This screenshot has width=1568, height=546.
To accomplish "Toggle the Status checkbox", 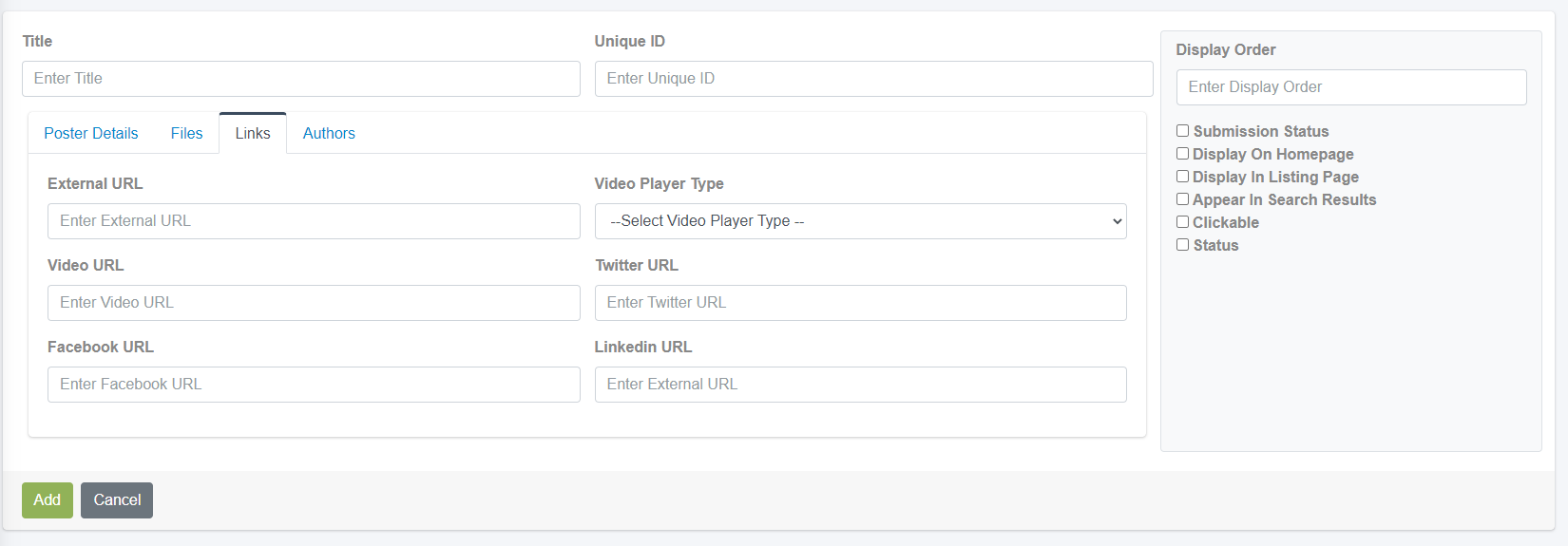I will (x=1182, y=245).
